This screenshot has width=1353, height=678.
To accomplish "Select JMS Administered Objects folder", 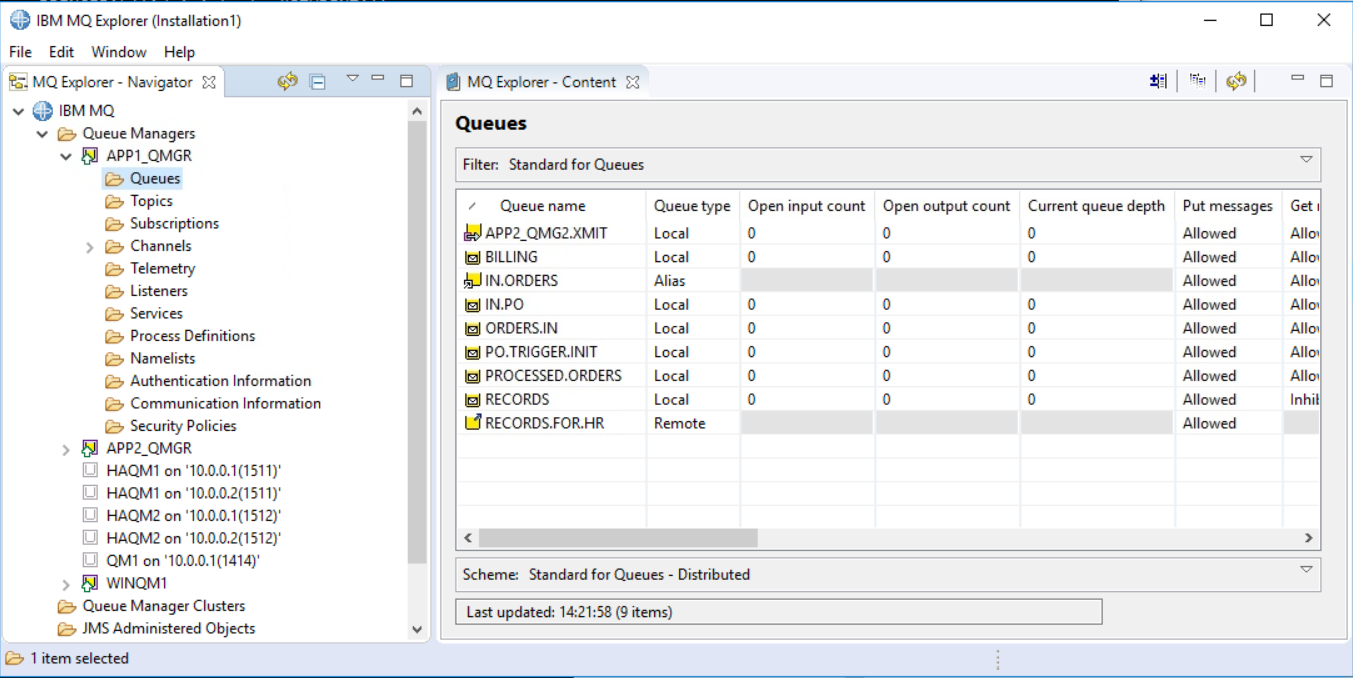I will [156, 629].
